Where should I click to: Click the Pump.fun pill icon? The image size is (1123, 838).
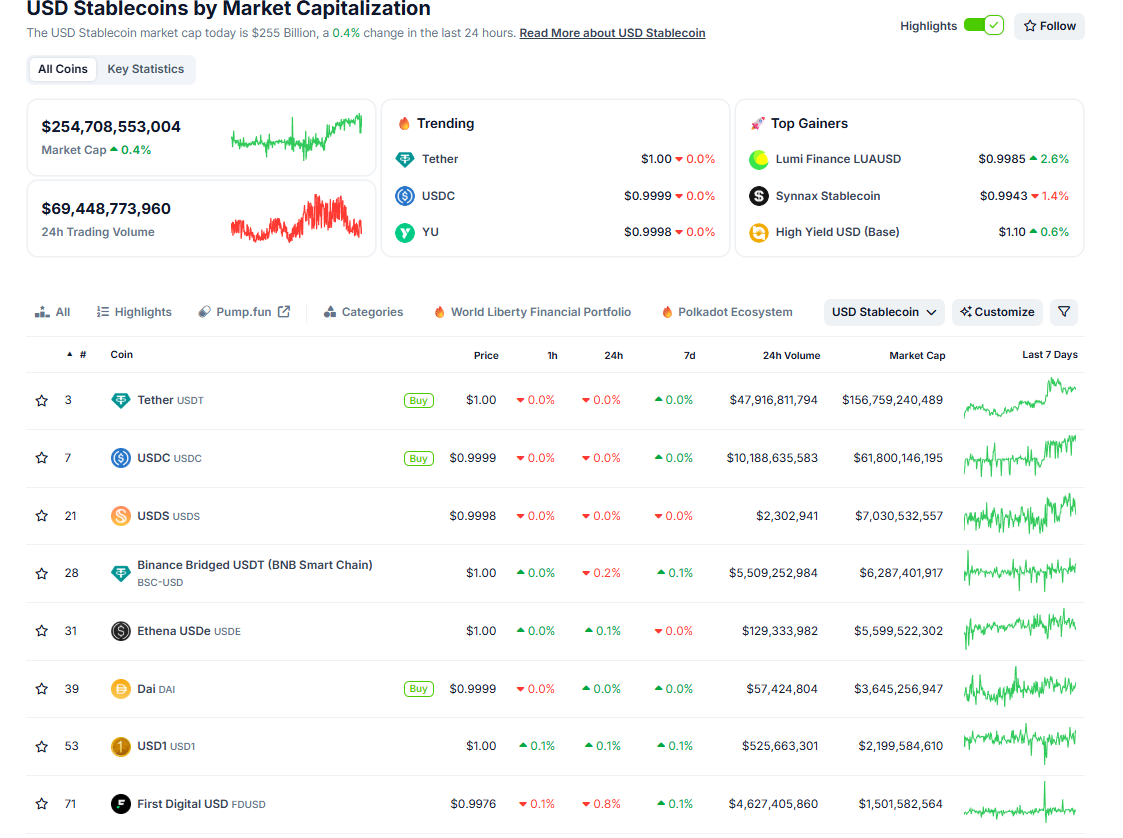pyautogui.click(x=204, y=312)
